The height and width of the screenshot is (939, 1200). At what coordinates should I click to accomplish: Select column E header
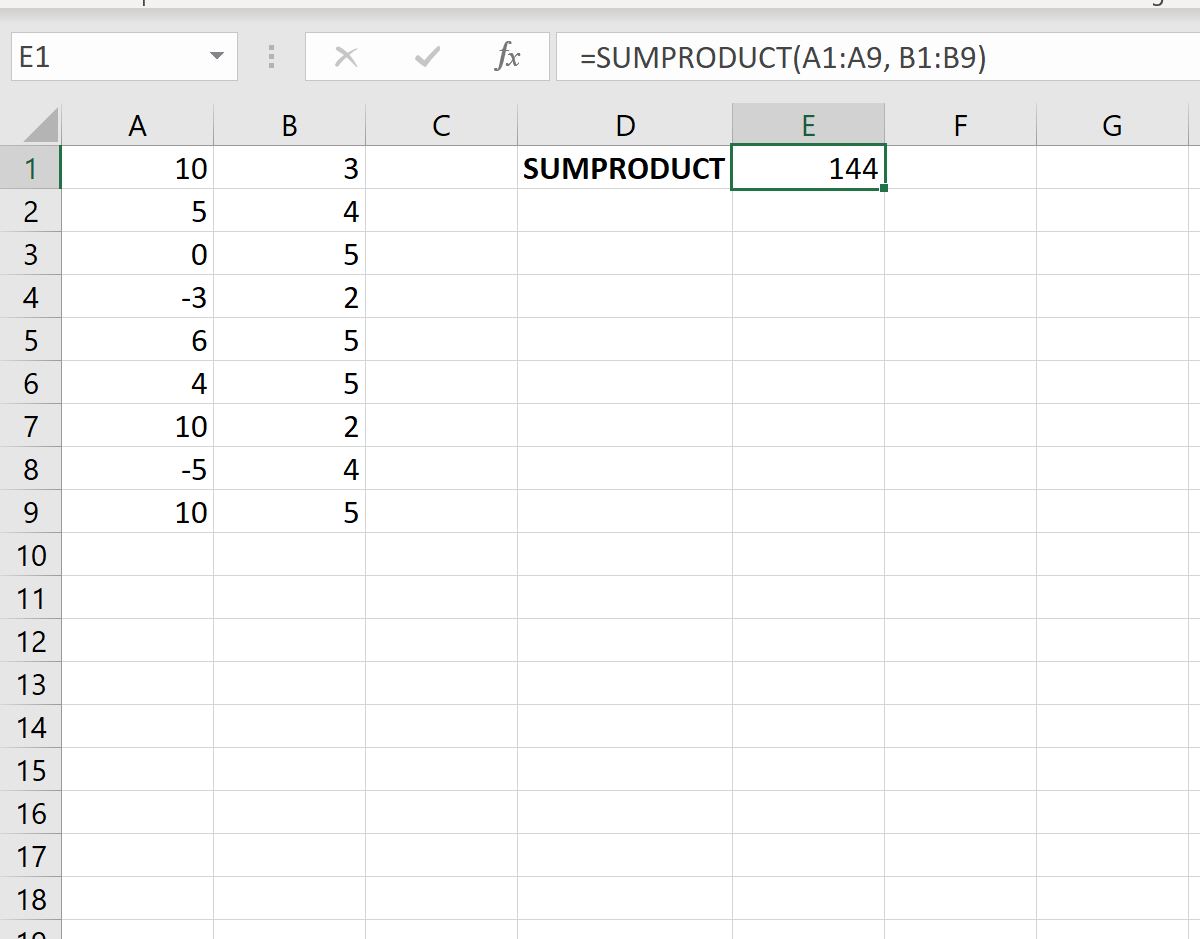[x=808, y=124]
